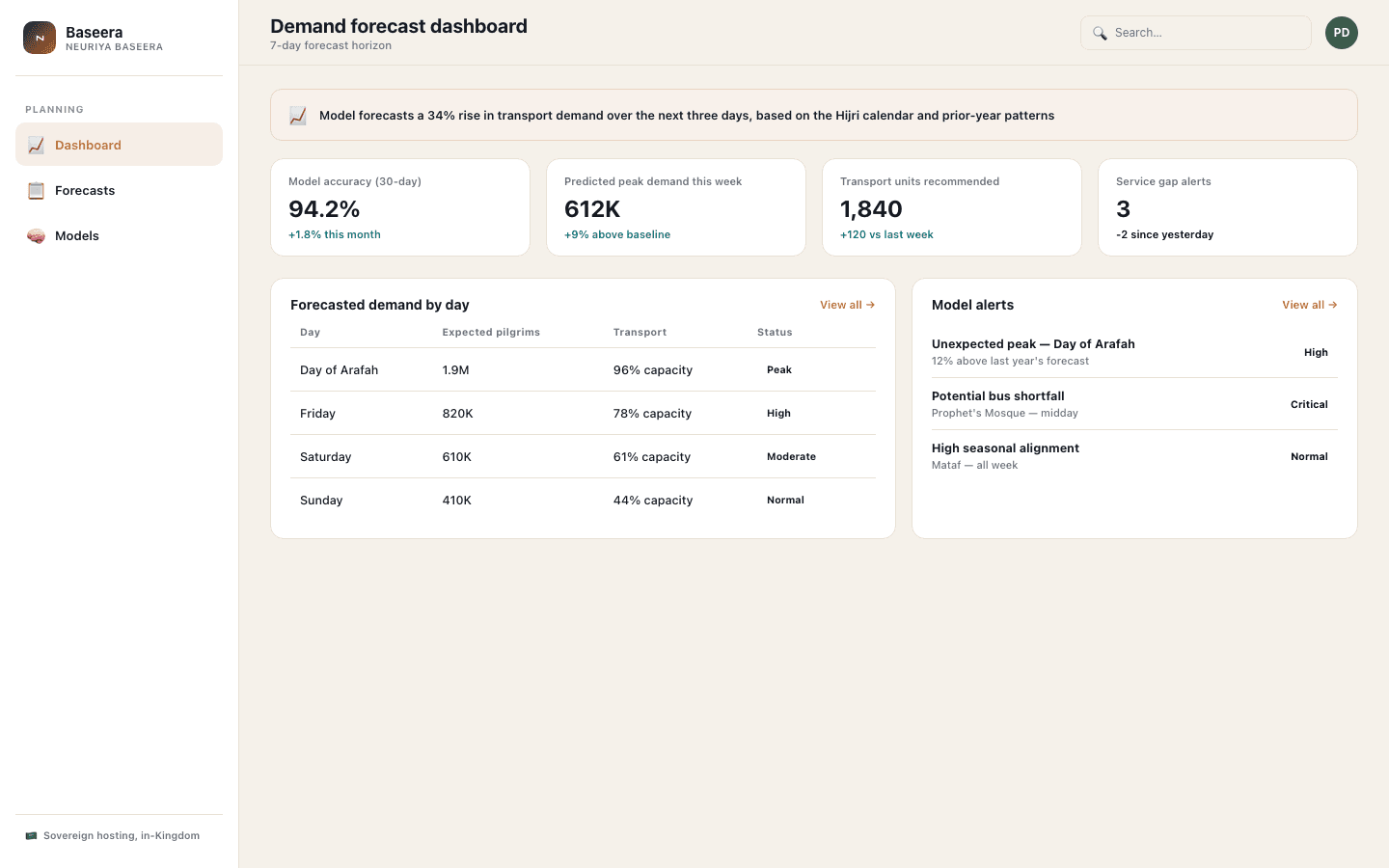Open Model accuracy (30-day) card

pyautogui.click(x=400, y=207)
